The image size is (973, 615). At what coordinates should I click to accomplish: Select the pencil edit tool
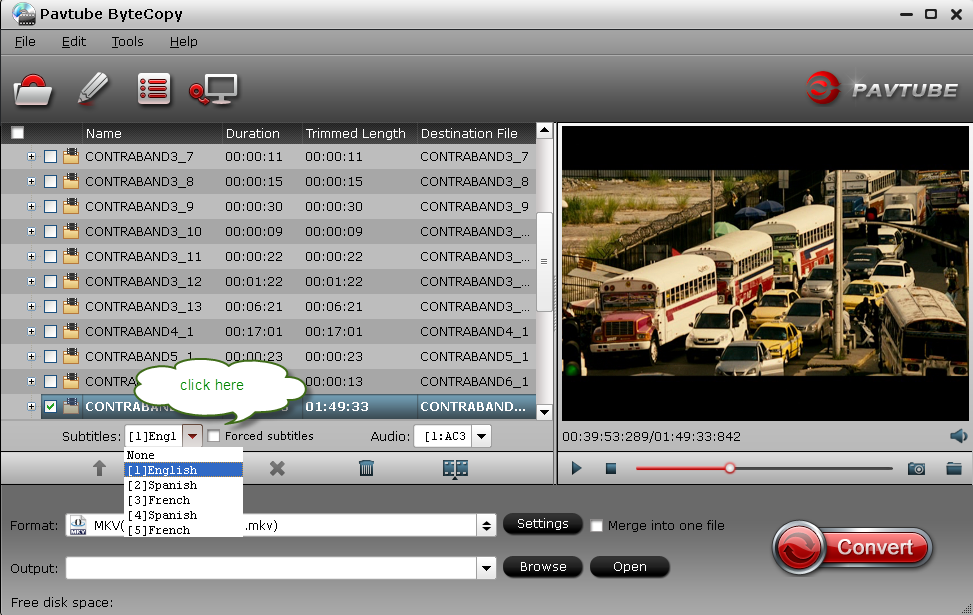click(x=93, y=88)
